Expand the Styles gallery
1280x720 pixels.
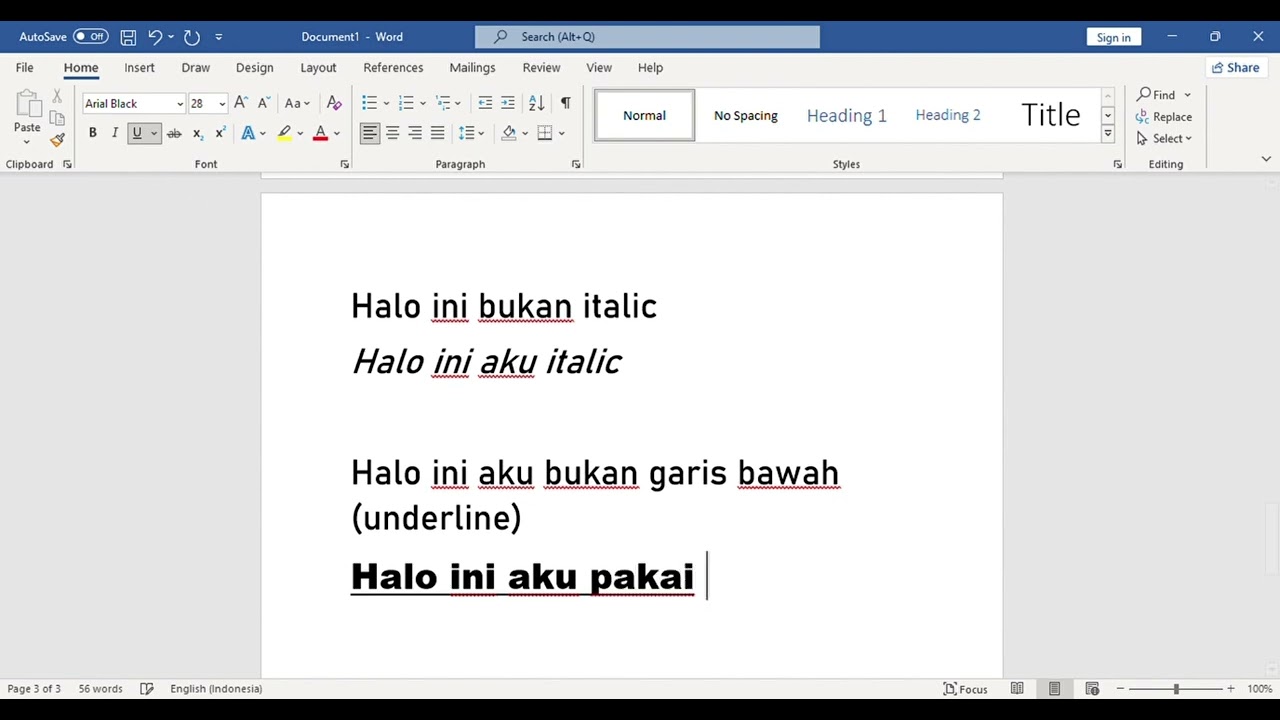click(1108, 133)
